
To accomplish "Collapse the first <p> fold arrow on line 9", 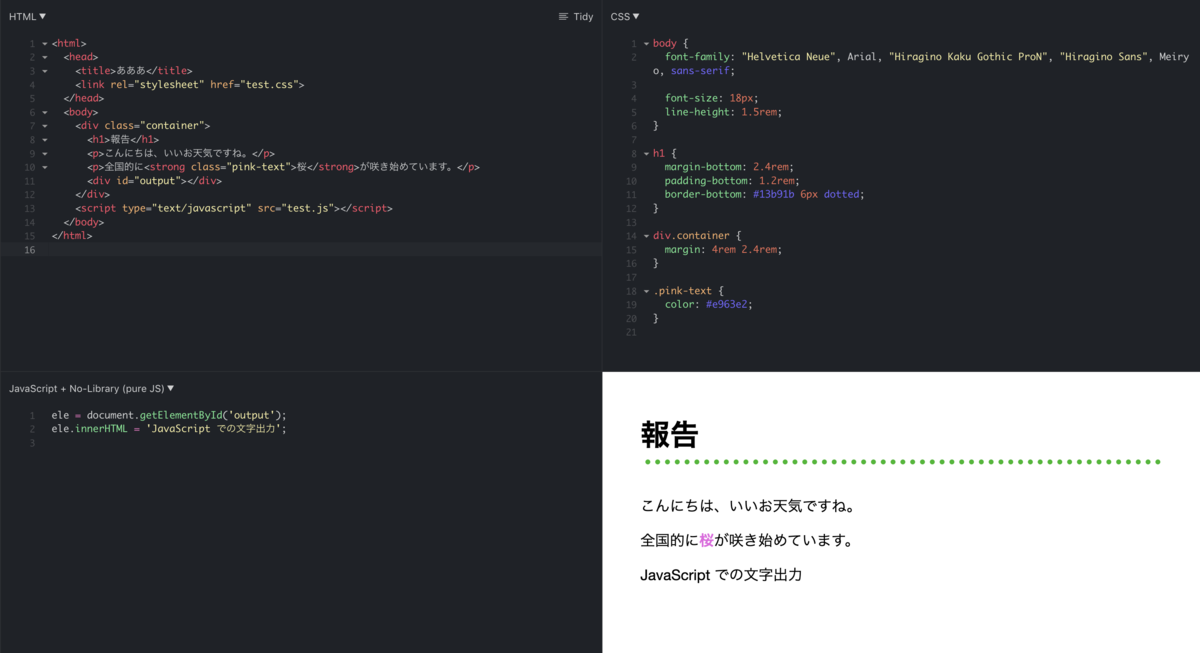I will pos(44,154).
